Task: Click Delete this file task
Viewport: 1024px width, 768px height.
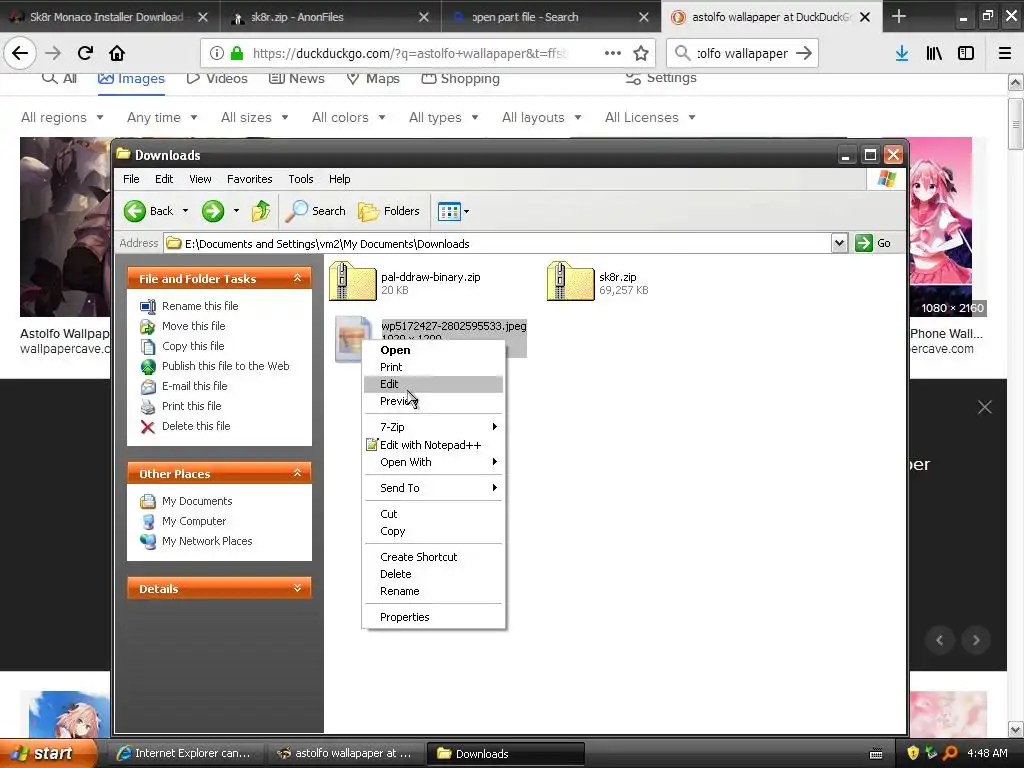Action: coord(196,426)
